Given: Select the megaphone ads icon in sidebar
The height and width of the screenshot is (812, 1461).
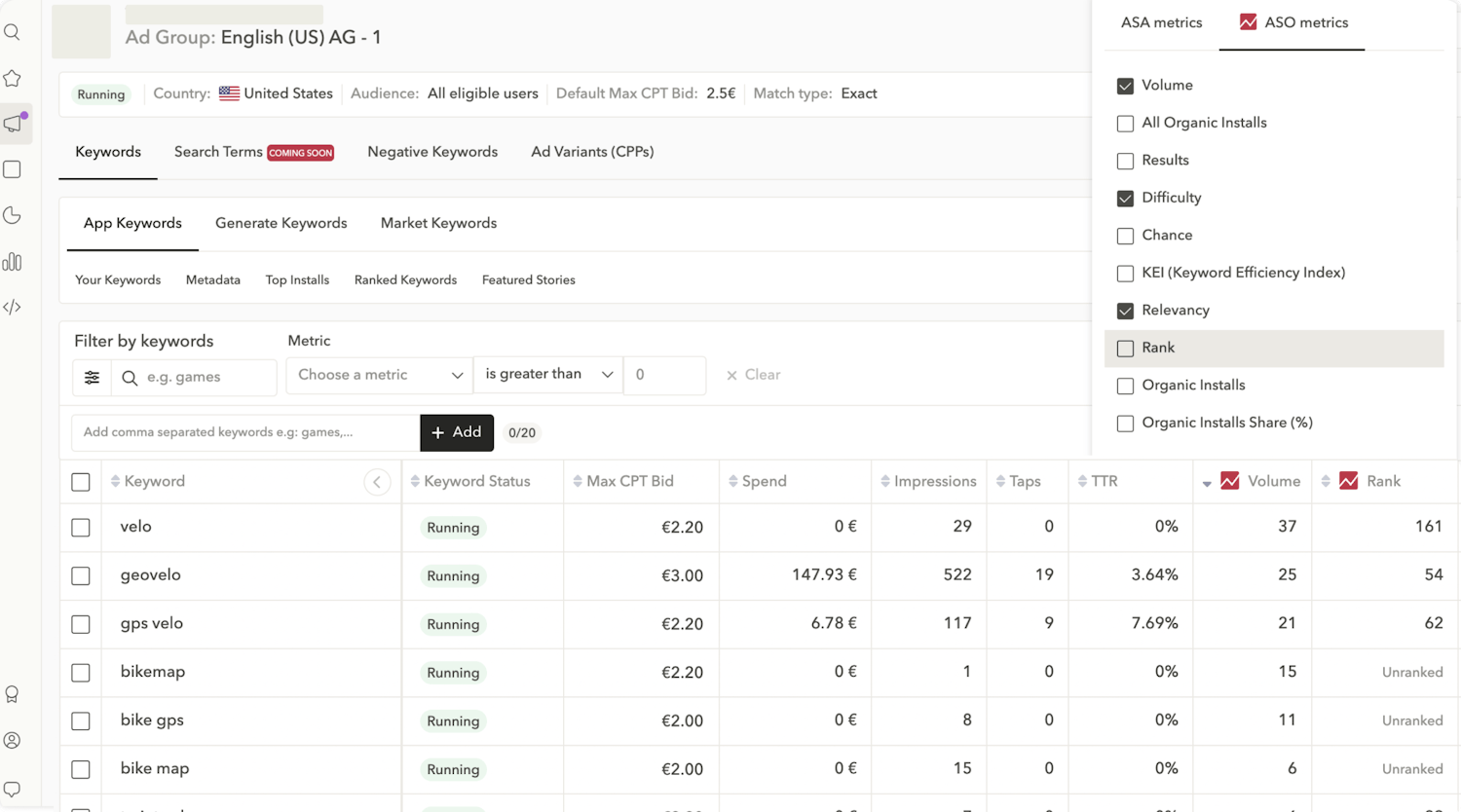Looking at the screenshot, I should click(14, 124).
